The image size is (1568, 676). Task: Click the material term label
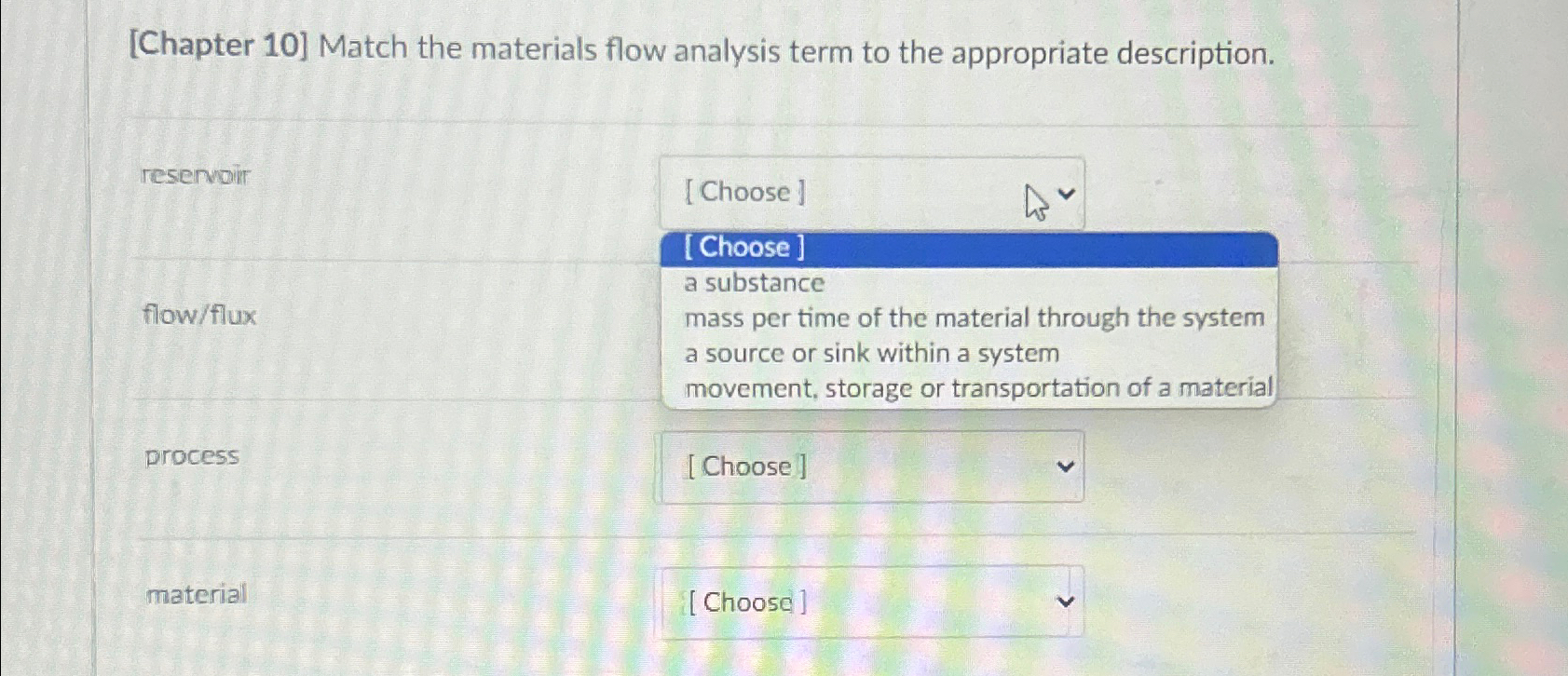tap(198, 594)
